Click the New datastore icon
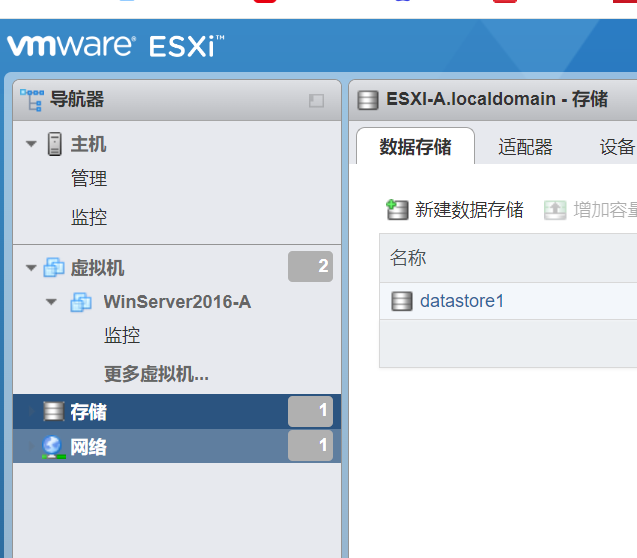Image resolution: width=637 pixels, height=558 pixels. (397, 210)
